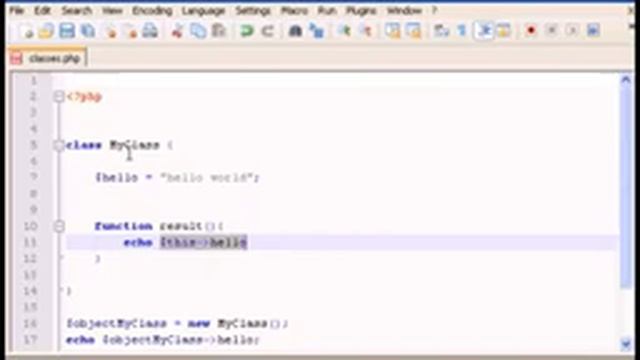Viewport: 640px width, 360px height.
Task: Click the Save All icon
Action: [x=88, y=31]
